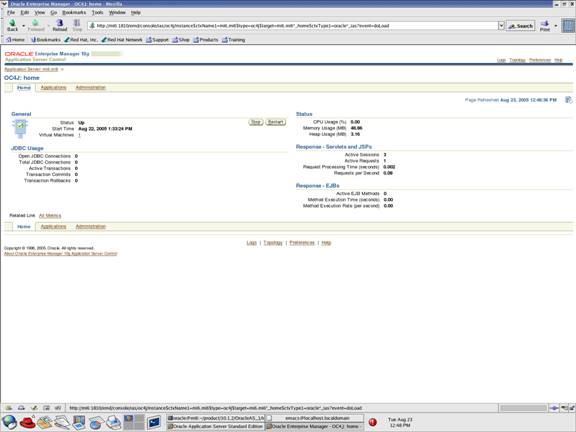Launch the word processor icon in panel
This screenshot has width=576, height=432.
(x=62, y=422)
